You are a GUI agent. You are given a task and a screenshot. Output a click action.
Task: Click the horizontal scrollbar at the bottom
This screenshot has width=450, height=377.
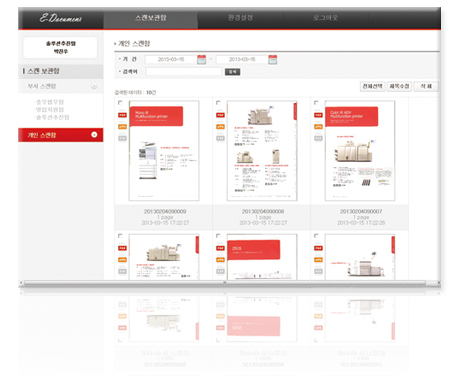click(224, 283)
